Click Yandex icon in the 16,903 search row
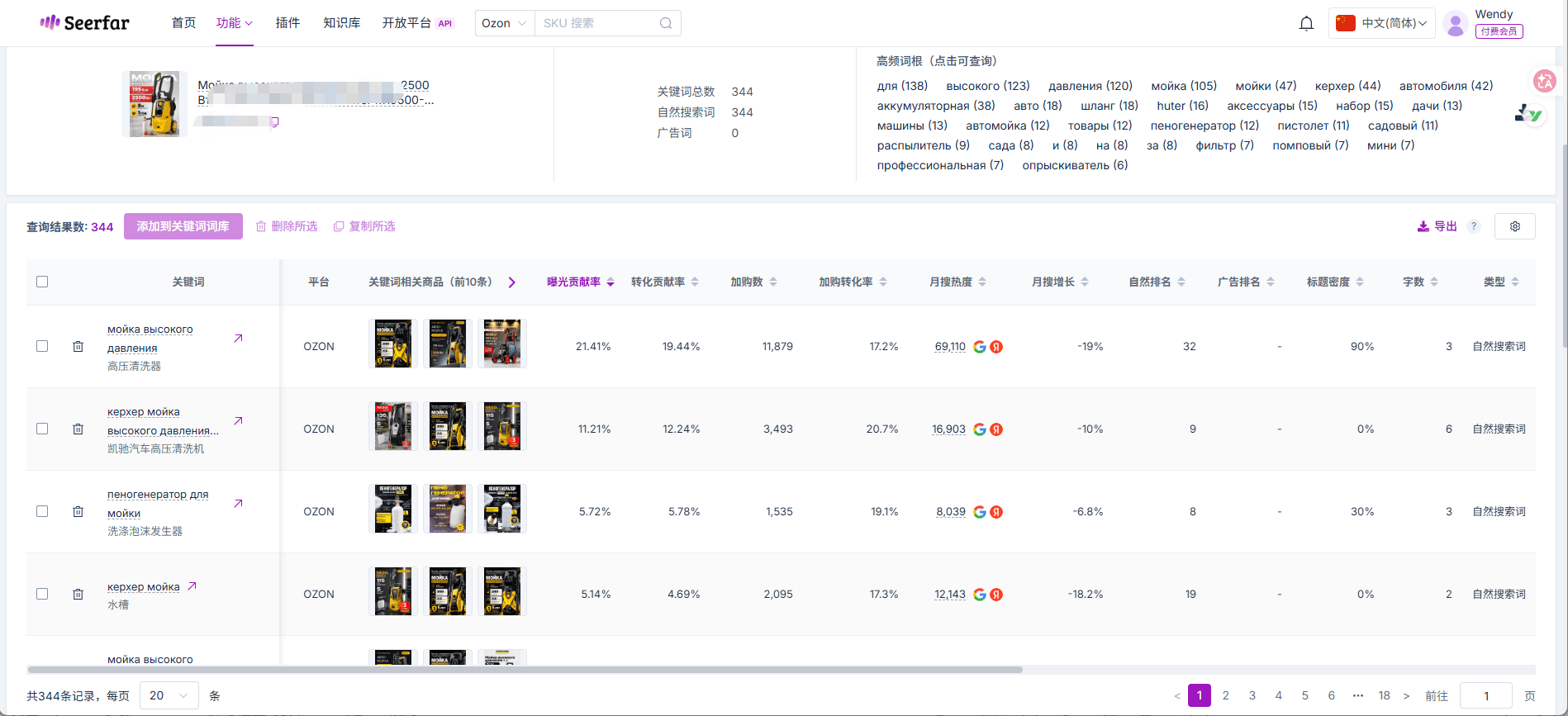This screenshot has width=1568, height=716. (996, 429)
